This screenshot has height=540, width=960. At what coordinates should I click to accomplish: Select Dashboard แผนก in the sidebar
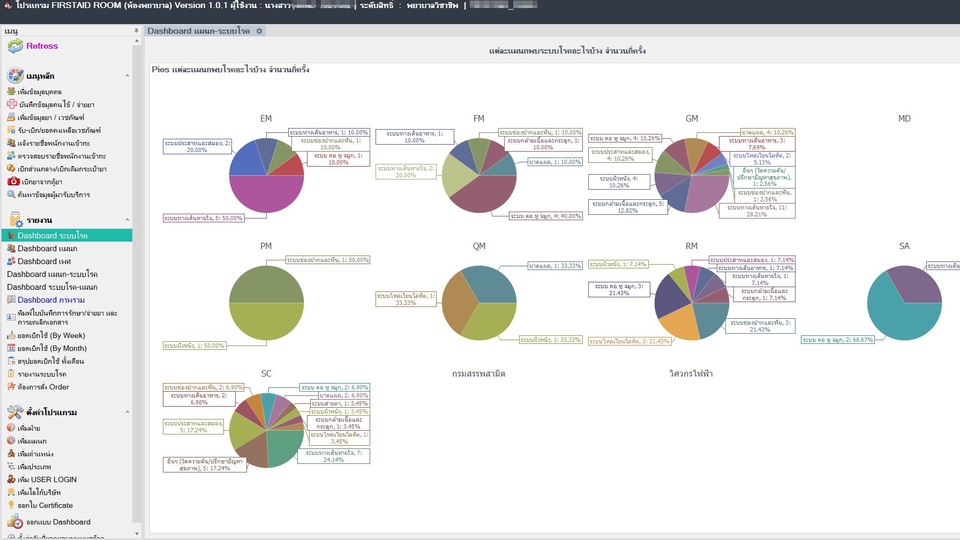pyautogui.click(x=47, y=248)
